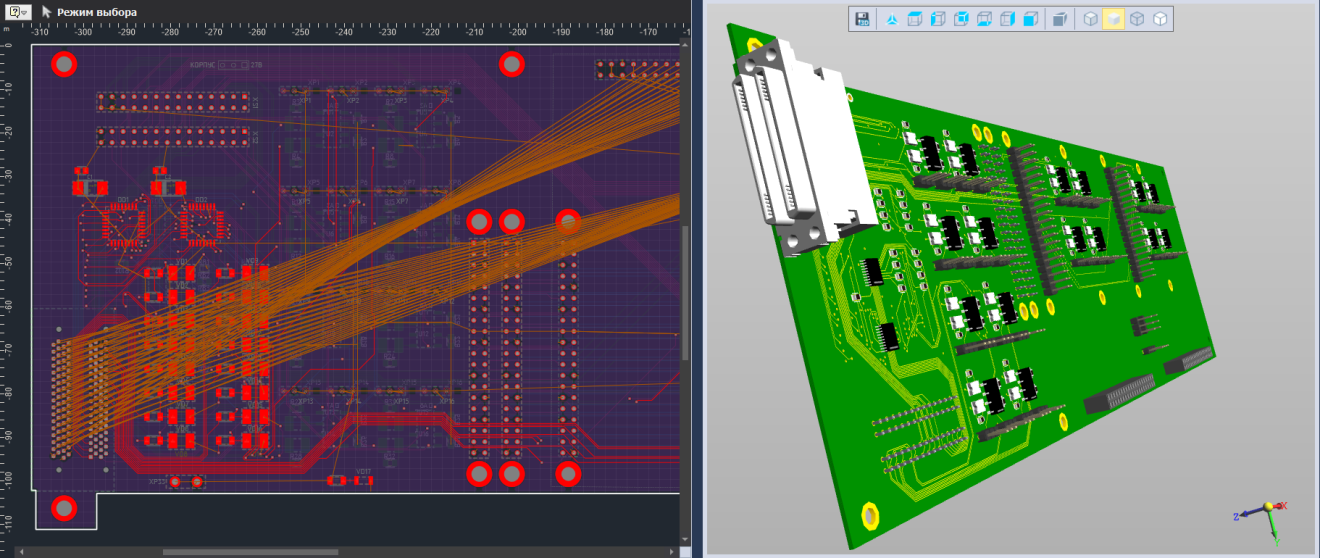Image resolution: width=1320 pixels, height=558 pixels.
Task: Click the horizontal scrollbar thumb in PCB editor
Action: pos(250,551)
